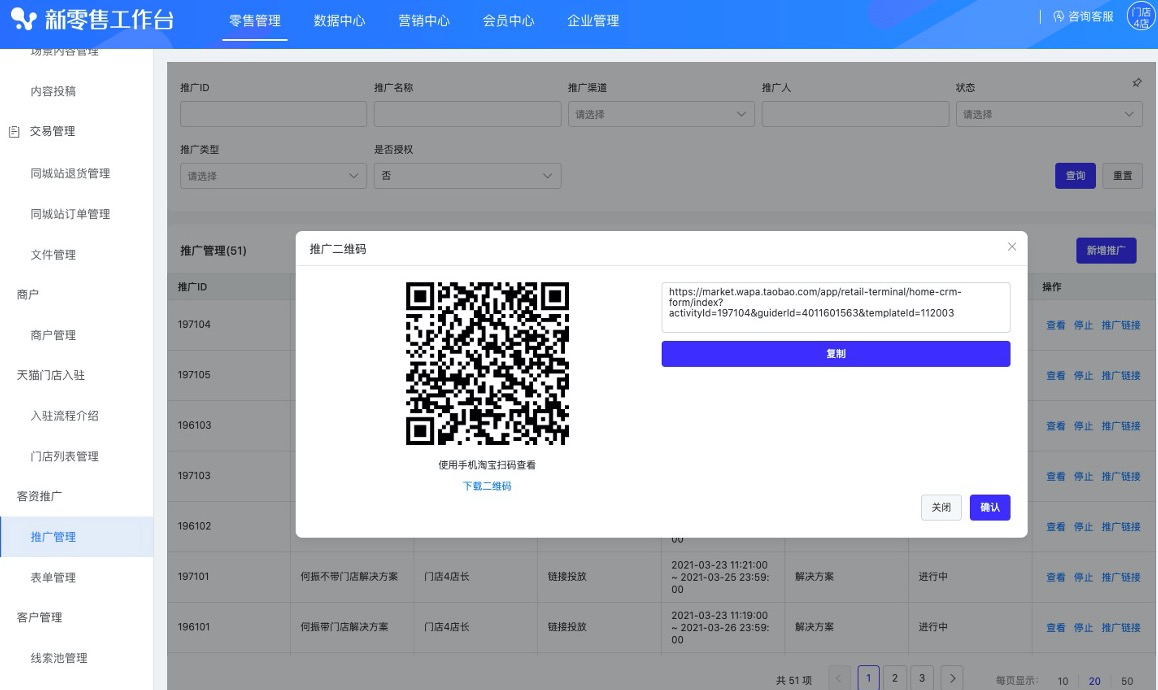1158x690 pixels.
Task: Click the 门店4店 avatar icon
Action: pos(1141,18)
